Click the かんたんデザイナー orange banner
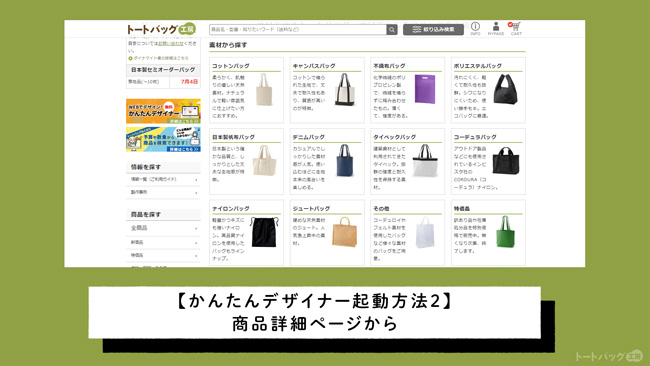This screenshot has height=366, width=650. [163, 111]
